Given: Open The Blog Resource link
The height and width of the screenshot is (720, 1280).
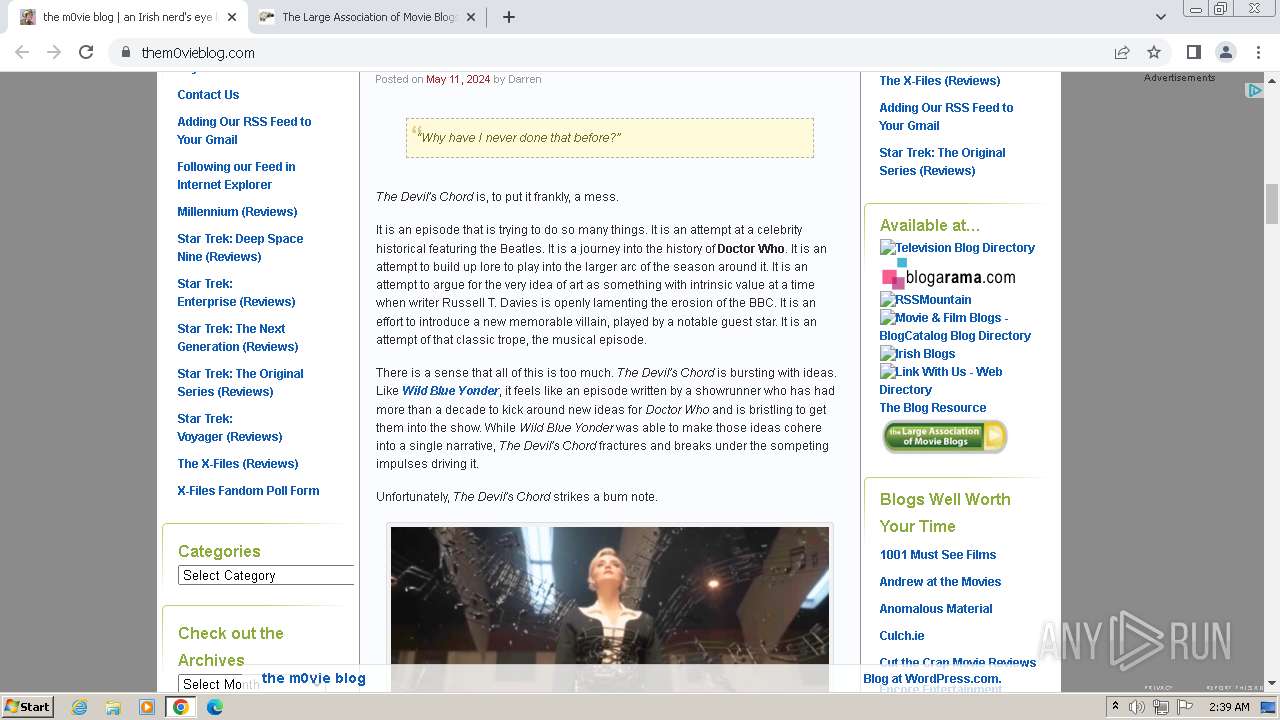Looking at the screenshot, I should click(x=932, y=407).
